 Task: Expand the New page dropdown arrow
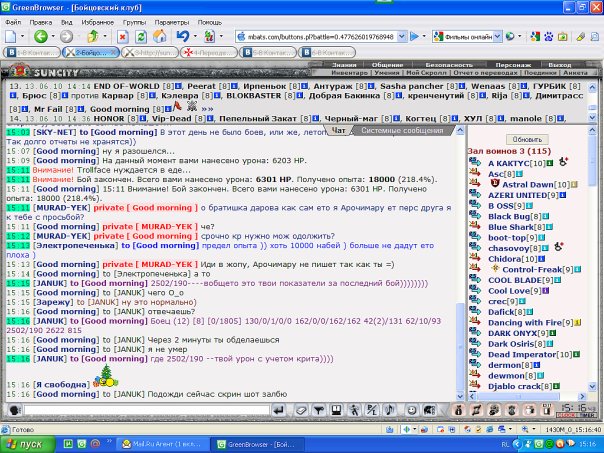[22, 37]
